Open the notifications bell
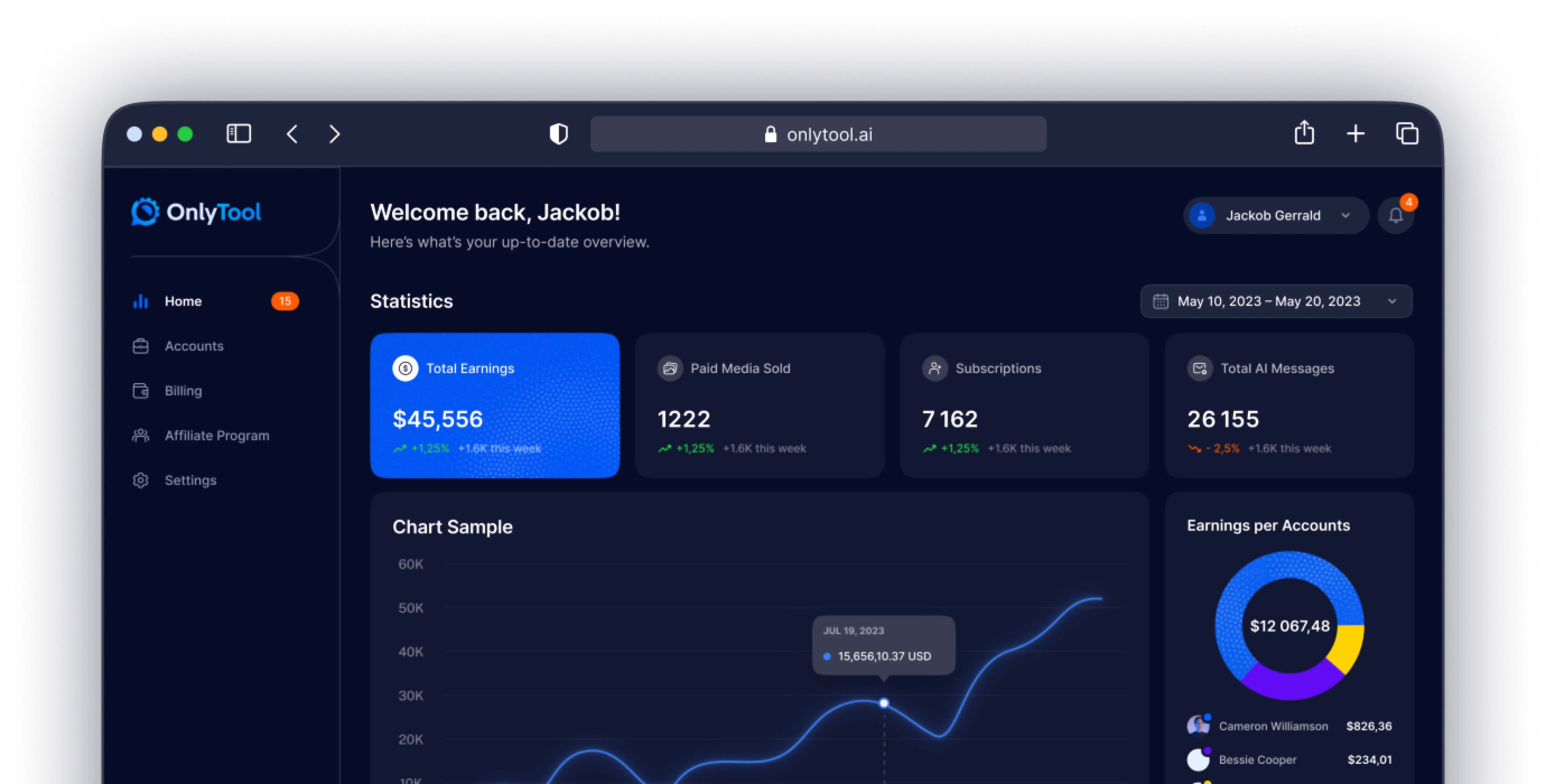Viewport: 1546px width, 784px height. 1395,216
